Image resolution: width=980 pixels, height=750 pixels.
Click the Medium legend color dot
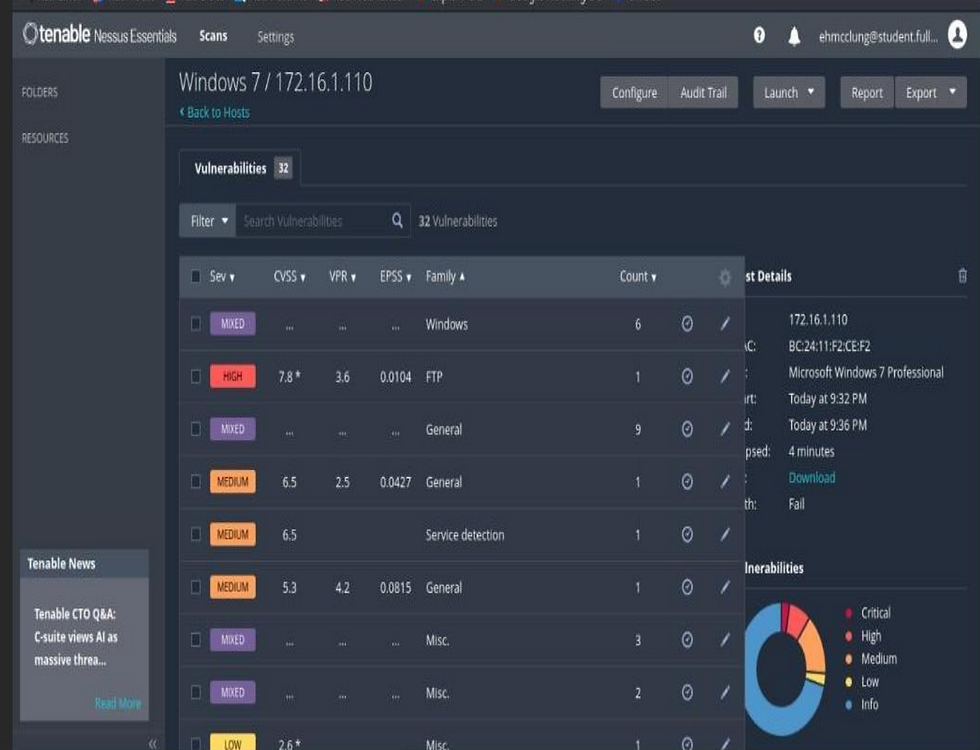[x=849, y=659]
